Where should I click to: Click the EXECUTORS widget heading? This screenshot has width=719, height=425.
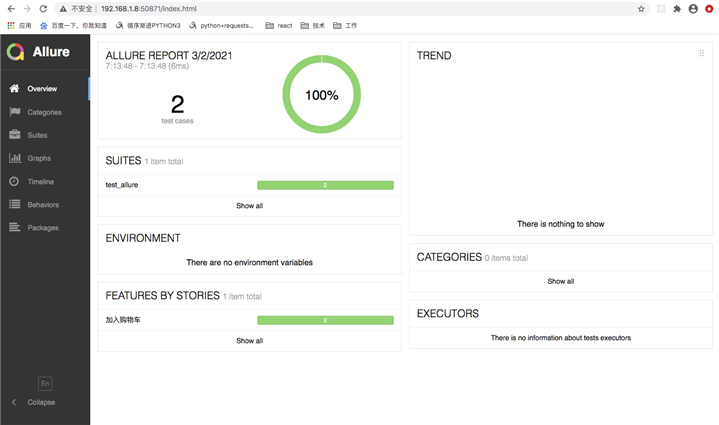(x=448, y=313)
